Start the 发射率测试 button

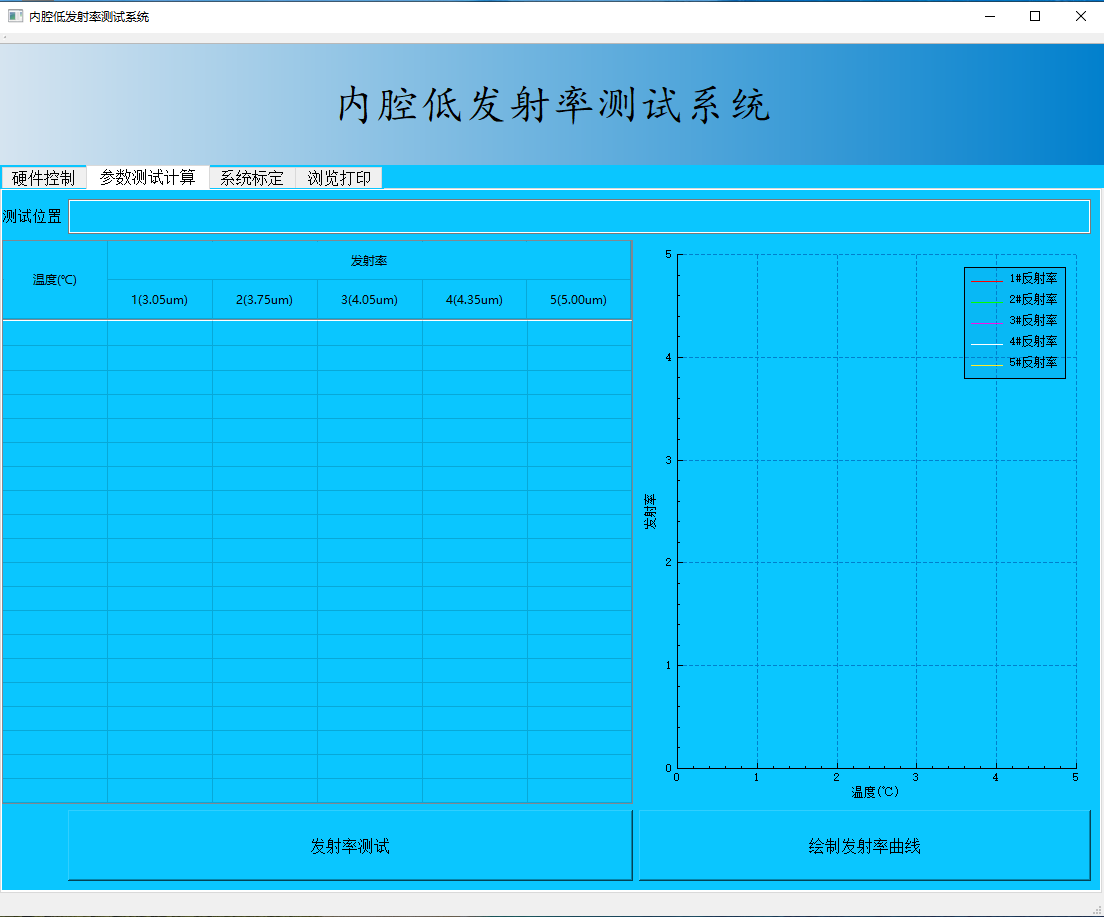click(x=350, y=846)
